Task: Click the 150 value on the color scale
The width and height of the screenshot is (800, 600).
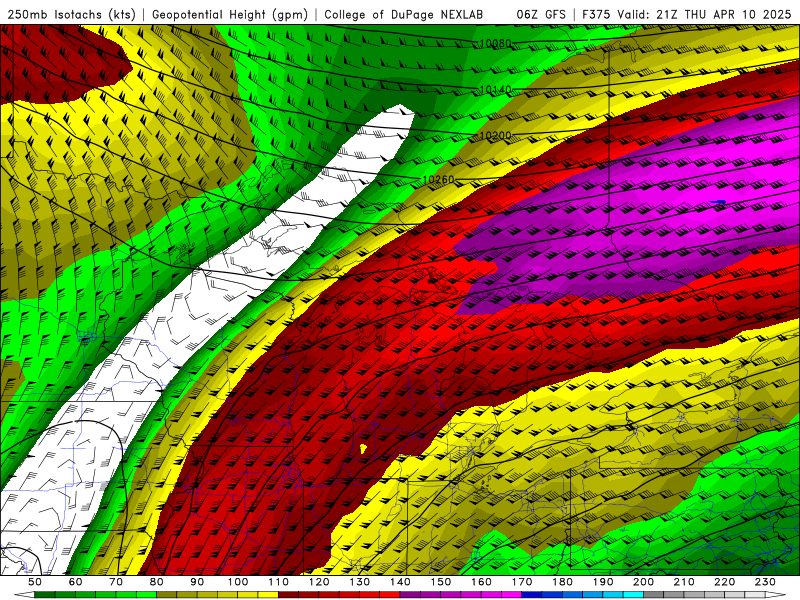Action: tap(441, 582)
